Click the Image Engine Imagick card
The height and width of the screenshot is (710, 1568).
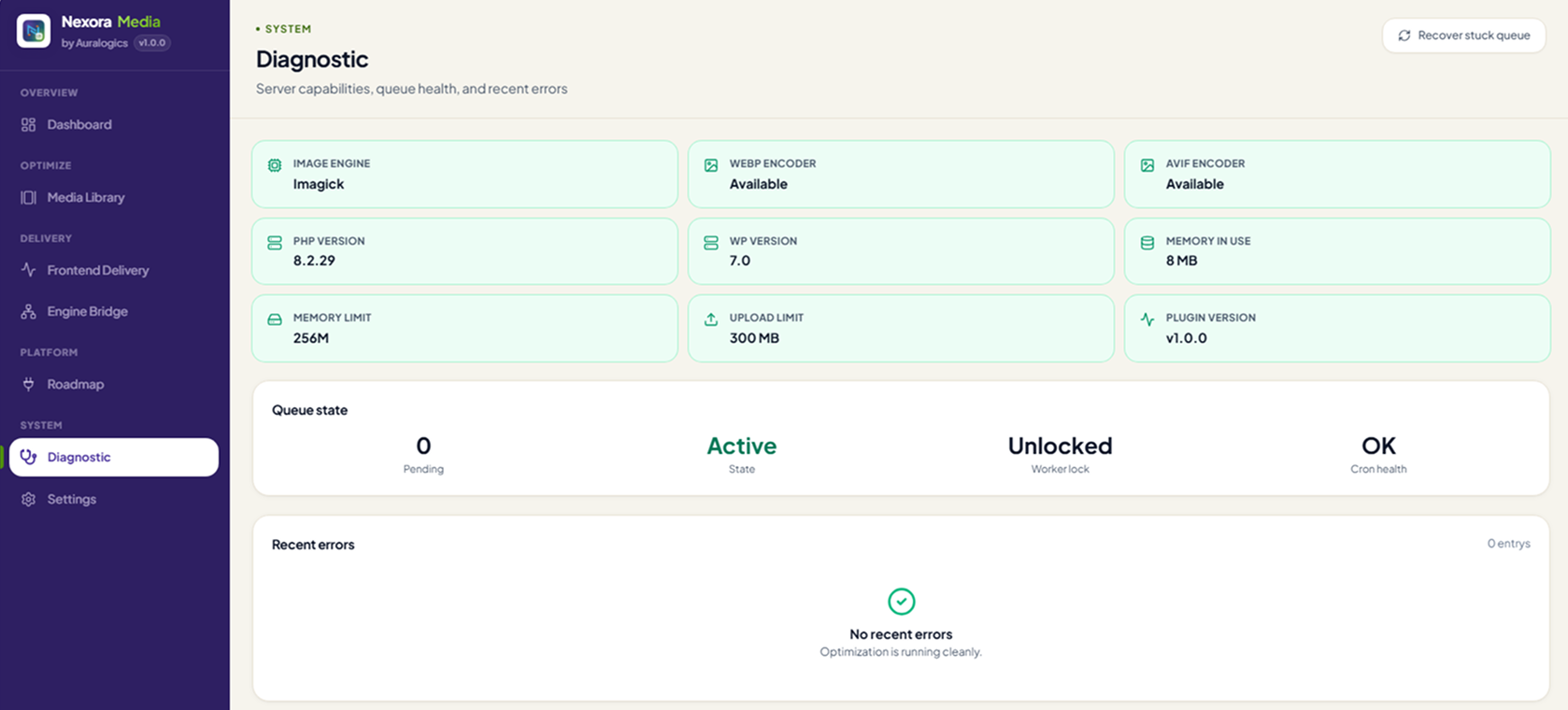464,174
